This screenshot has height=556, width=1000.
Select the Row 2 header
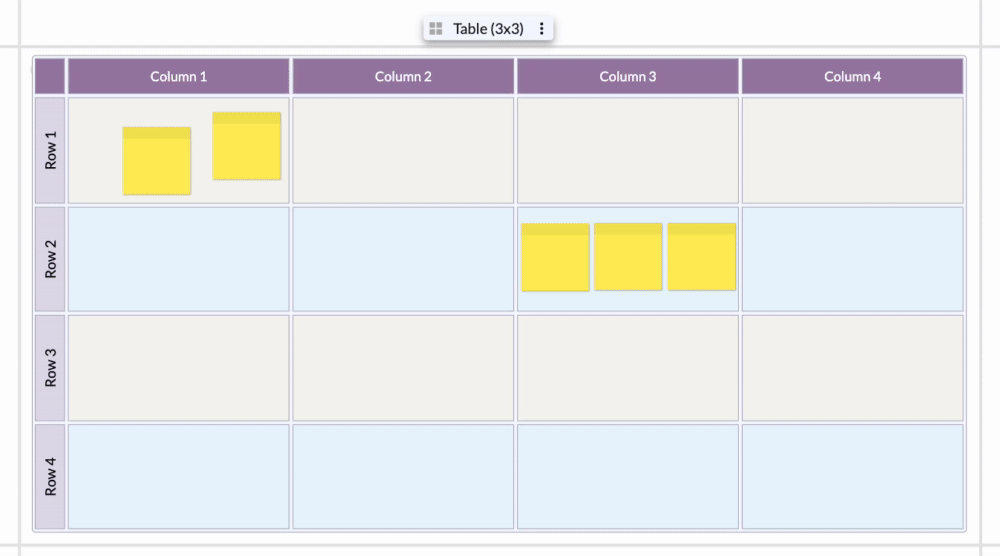(50, 259)
